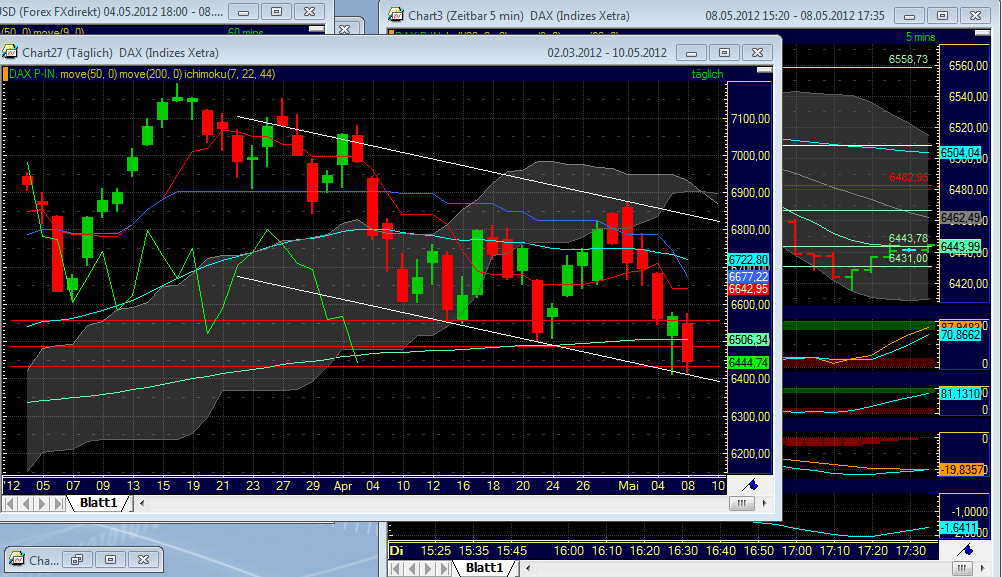Close the partially hidden window behind Chart27
Screen dimensions: 1002x577
(x=344, y=29)
